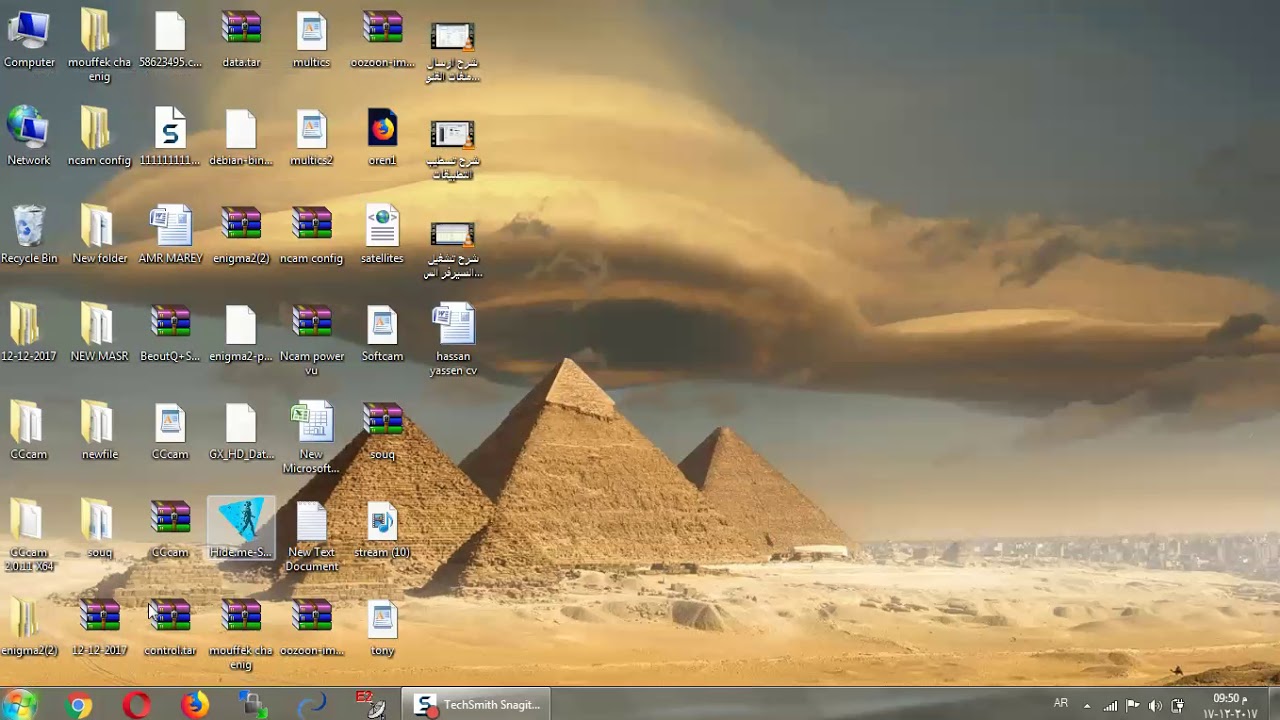The height and width of the screenshot is (720, 1280).
Task: Select the control.tar archive icon
Action: point(170,628)
